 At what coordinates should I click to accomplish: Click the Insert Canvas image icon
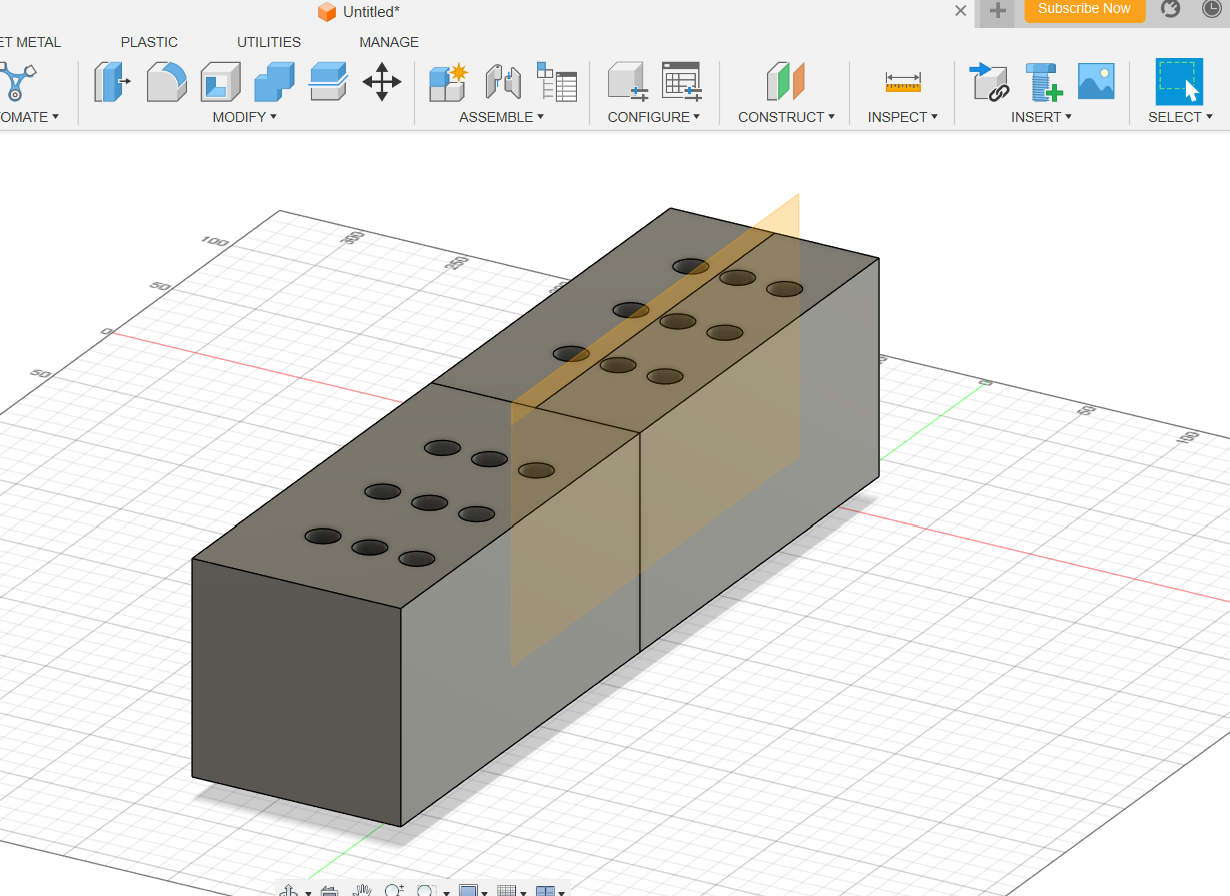point(1096,81)
